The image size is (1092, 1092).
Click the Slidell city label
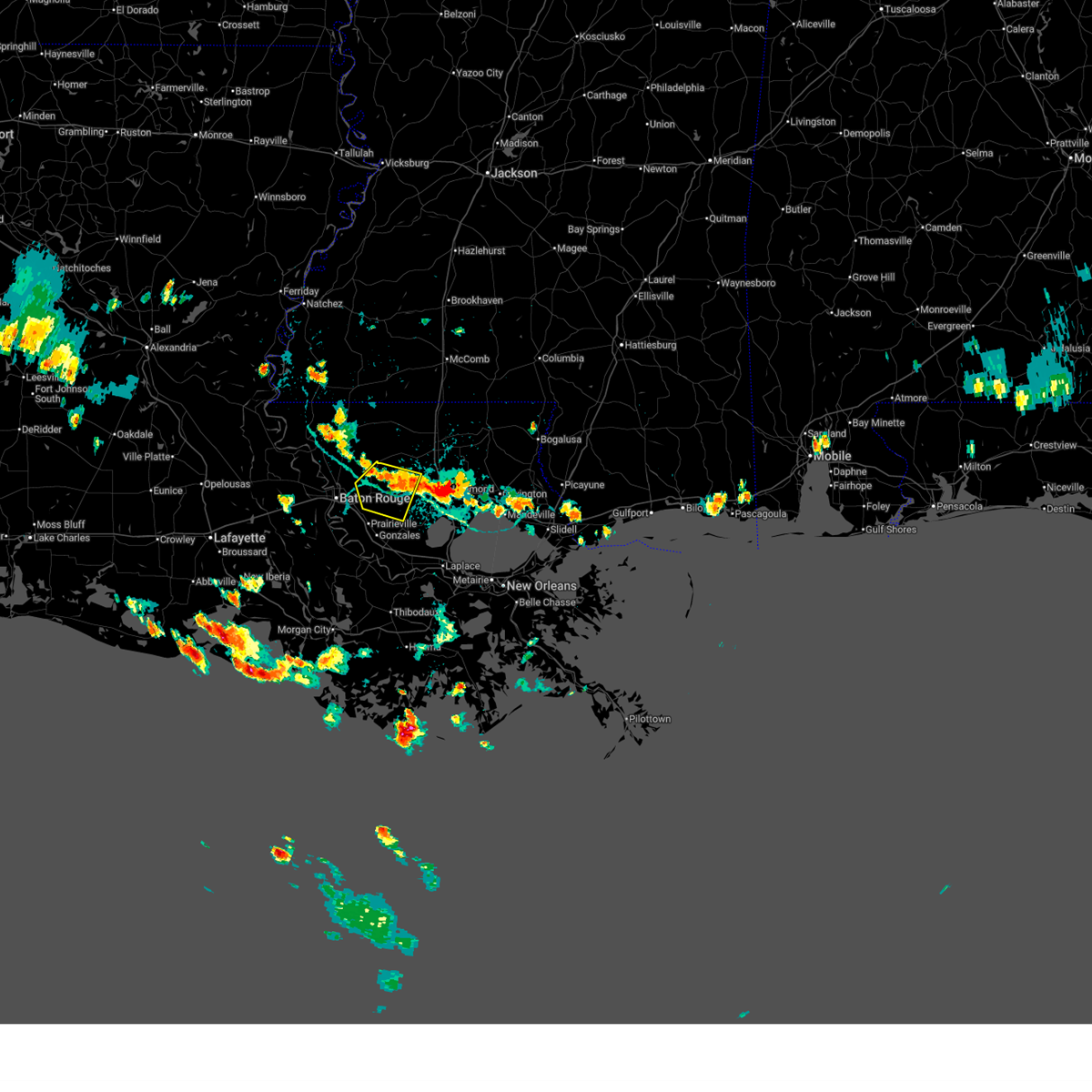tap(563, 530)
